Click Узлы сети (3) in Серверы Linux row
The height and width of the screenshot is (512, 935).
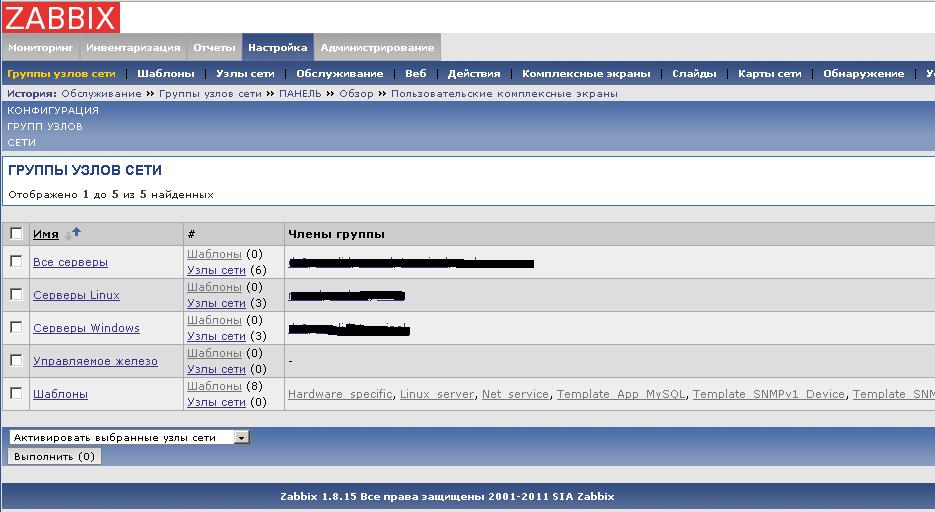click(216, 303)
